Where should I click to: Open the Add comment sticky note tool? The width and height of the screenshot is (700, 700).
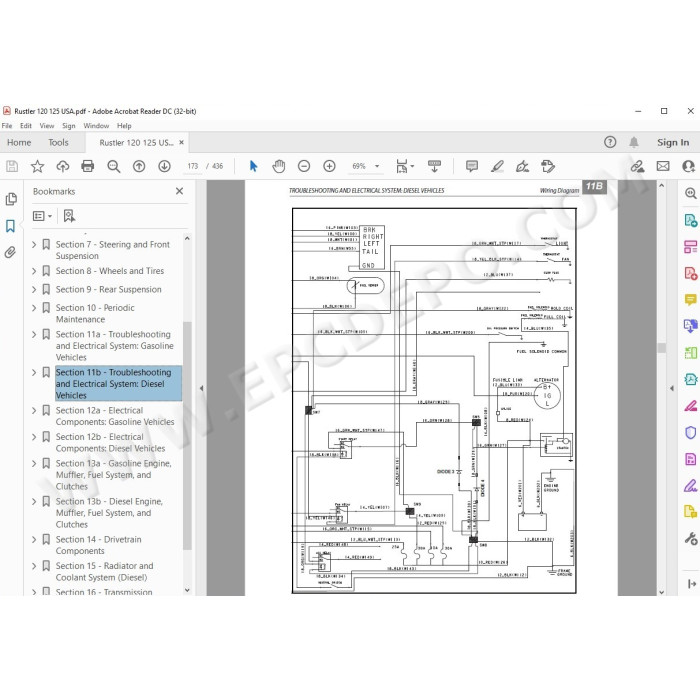tap(472, 166)
